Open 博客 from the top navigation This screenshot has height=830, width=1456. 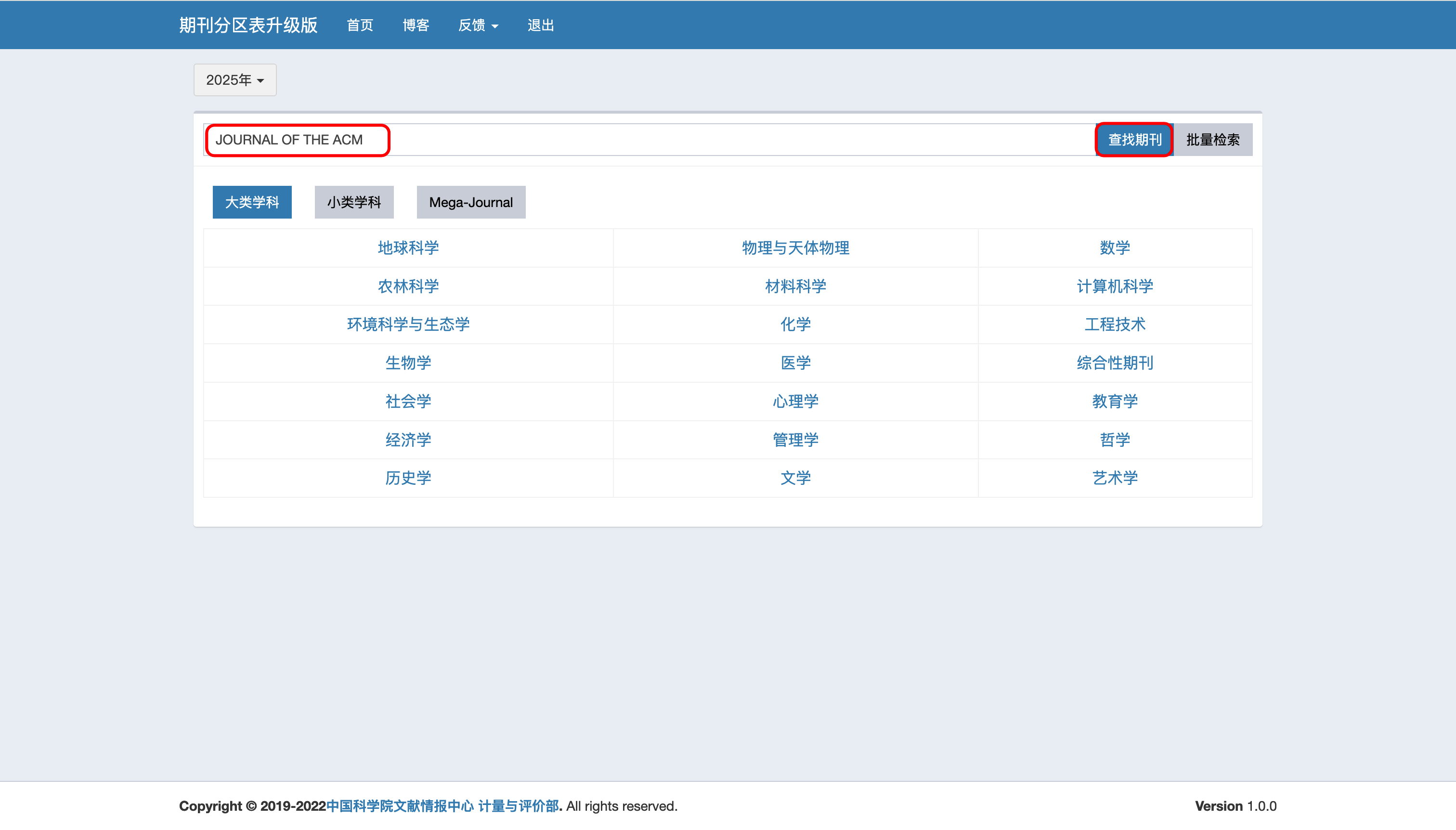[x=416, y=25]
